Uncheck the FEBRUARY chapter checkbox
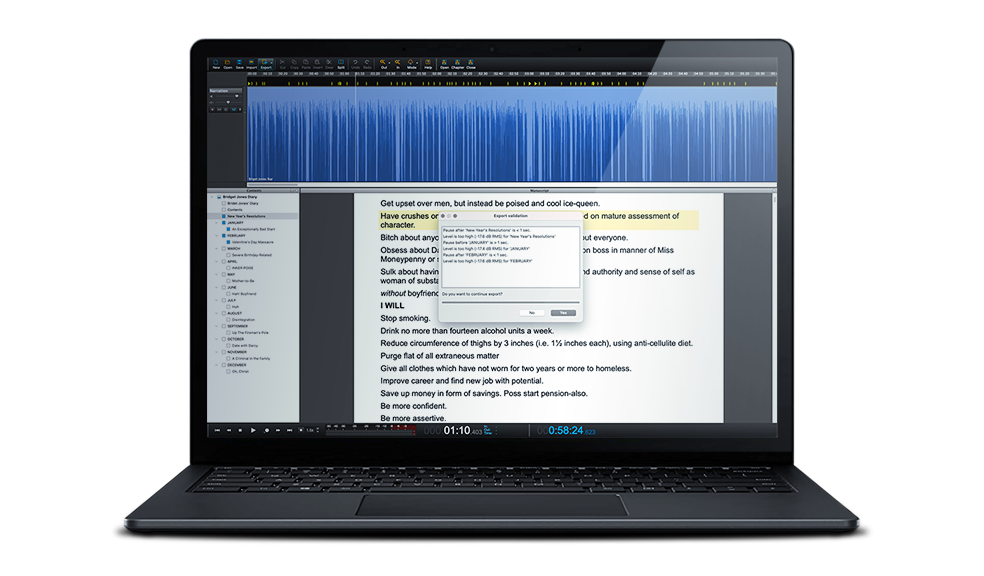984x576 pixels. tap(224, 236)
